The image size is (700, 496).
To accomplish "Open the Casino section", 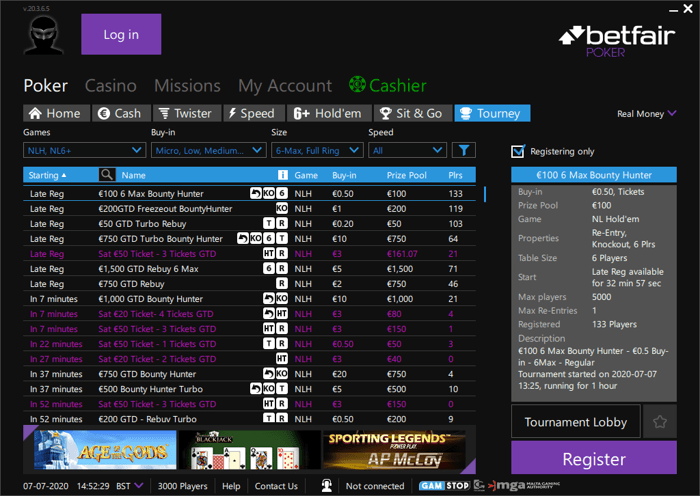I will coord(111,85).
